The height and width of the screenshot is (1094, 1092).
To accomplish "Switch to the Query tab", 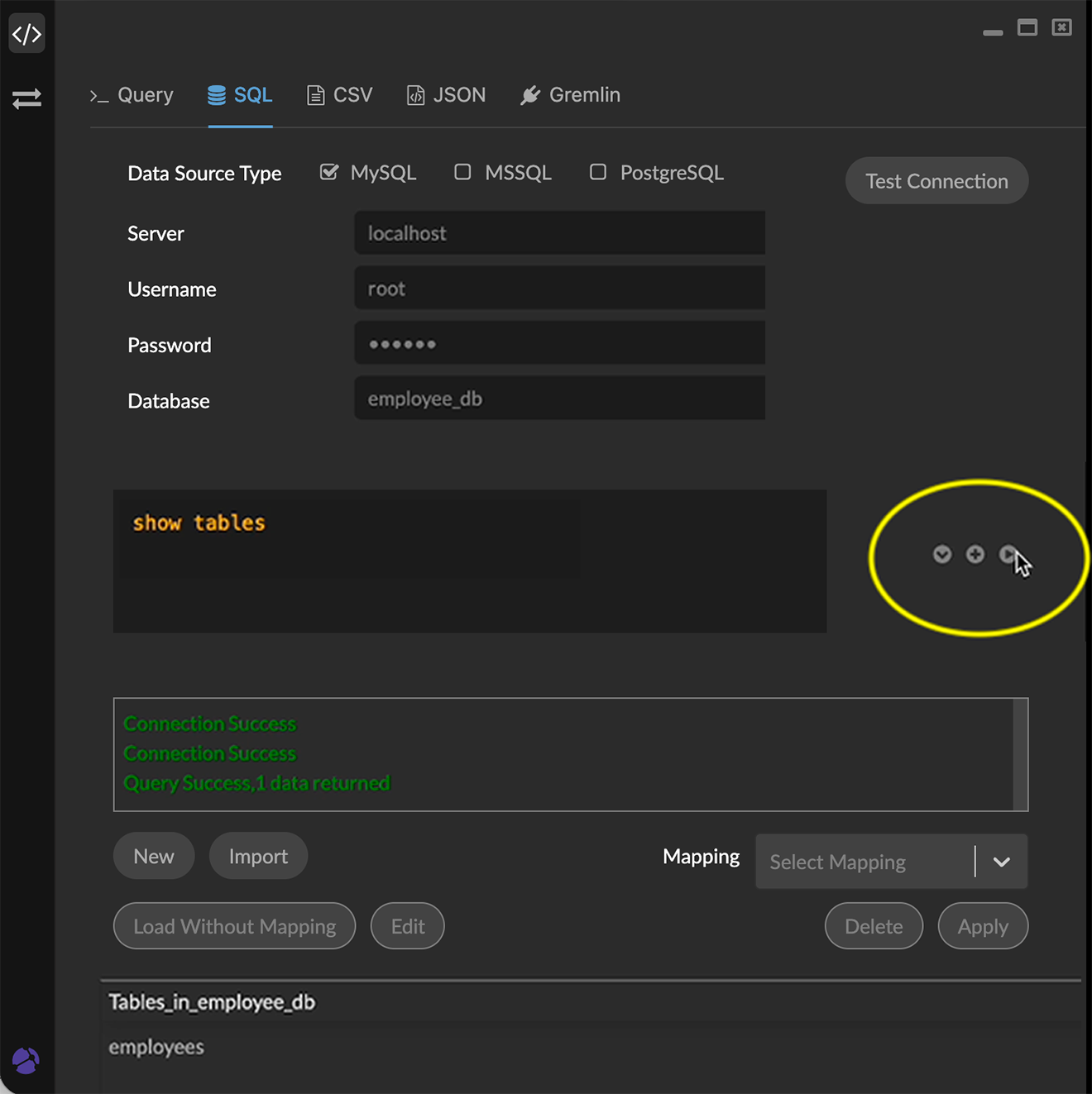I will (x=132, y=95).
